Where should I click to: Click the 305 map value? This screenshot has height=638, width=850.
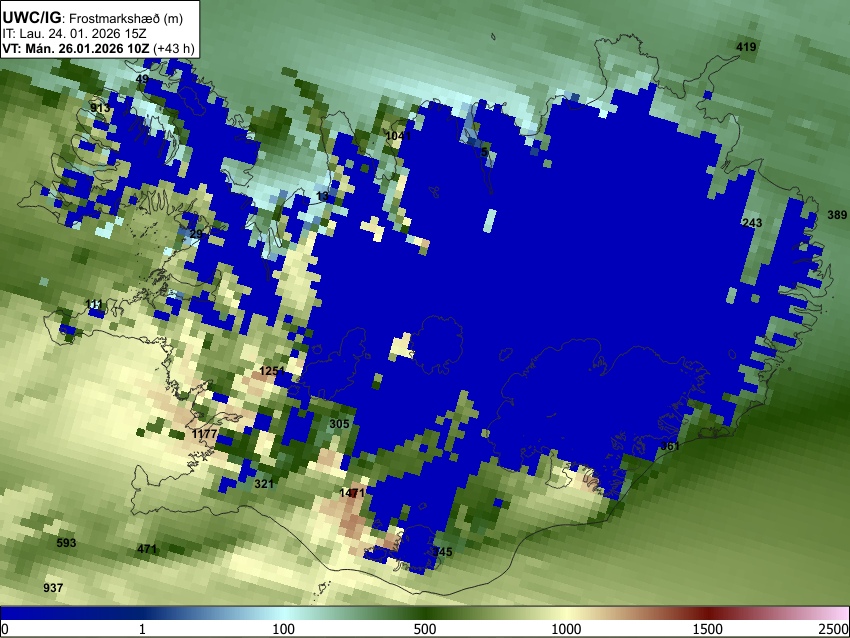click(339, 424)
